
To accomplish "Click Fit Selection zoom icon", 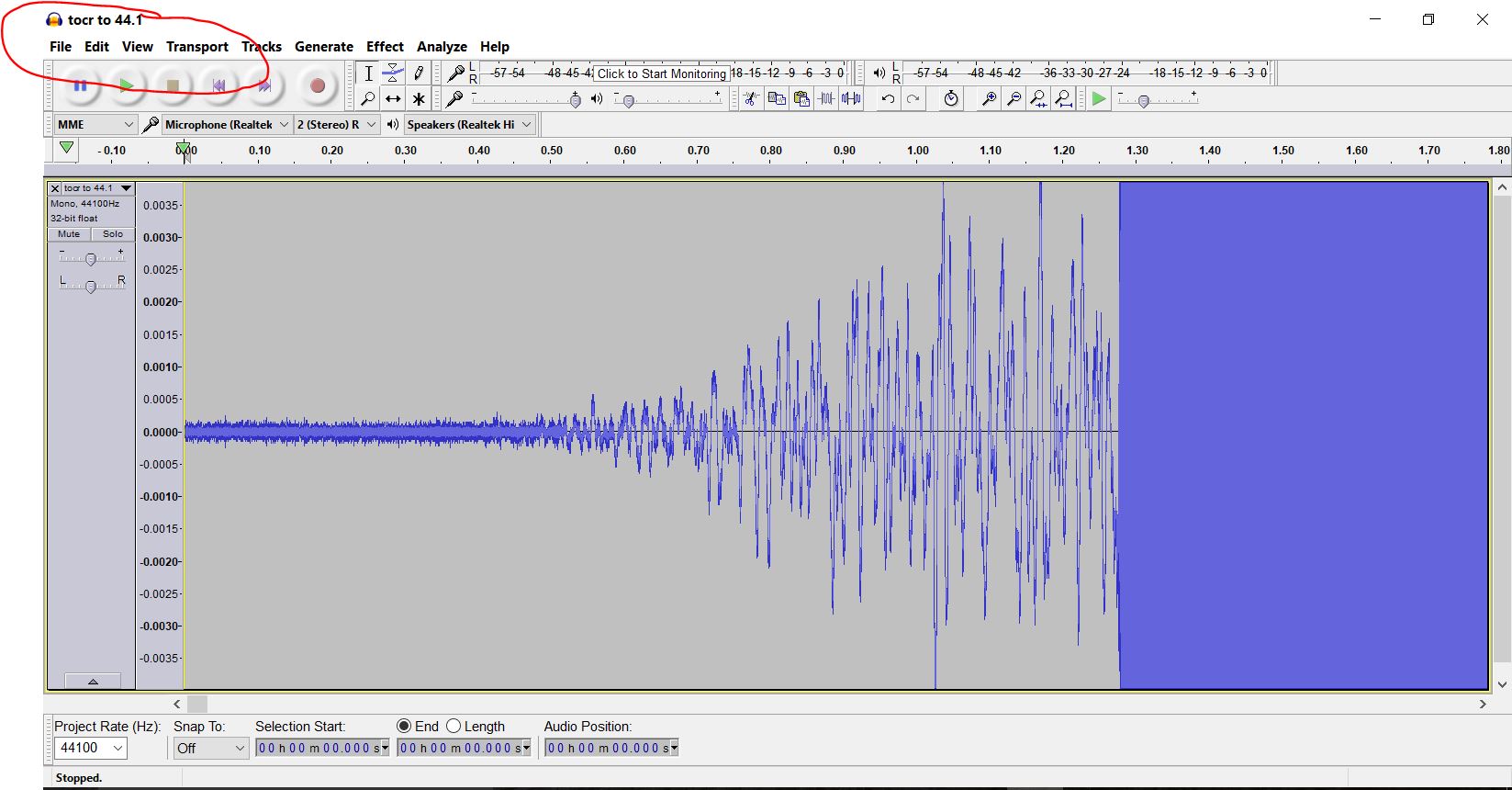I will tap(1038, 98).
